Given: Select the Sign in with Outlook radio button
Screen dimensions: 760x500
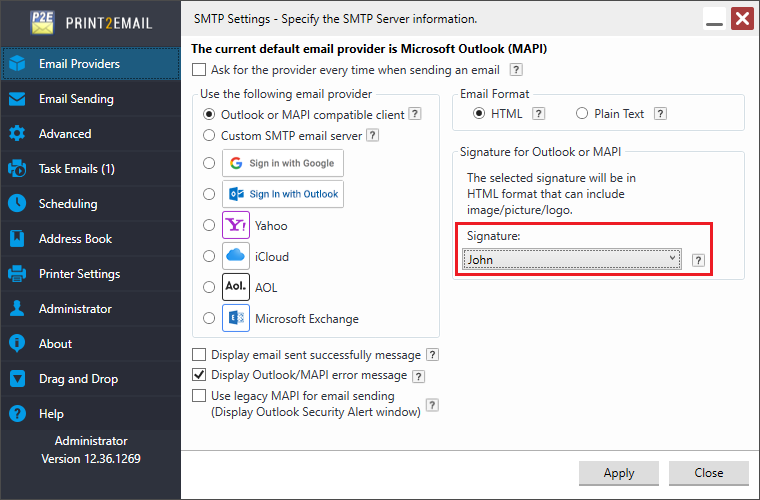Looking at the screenshot, I should click(x=209, y=194).
